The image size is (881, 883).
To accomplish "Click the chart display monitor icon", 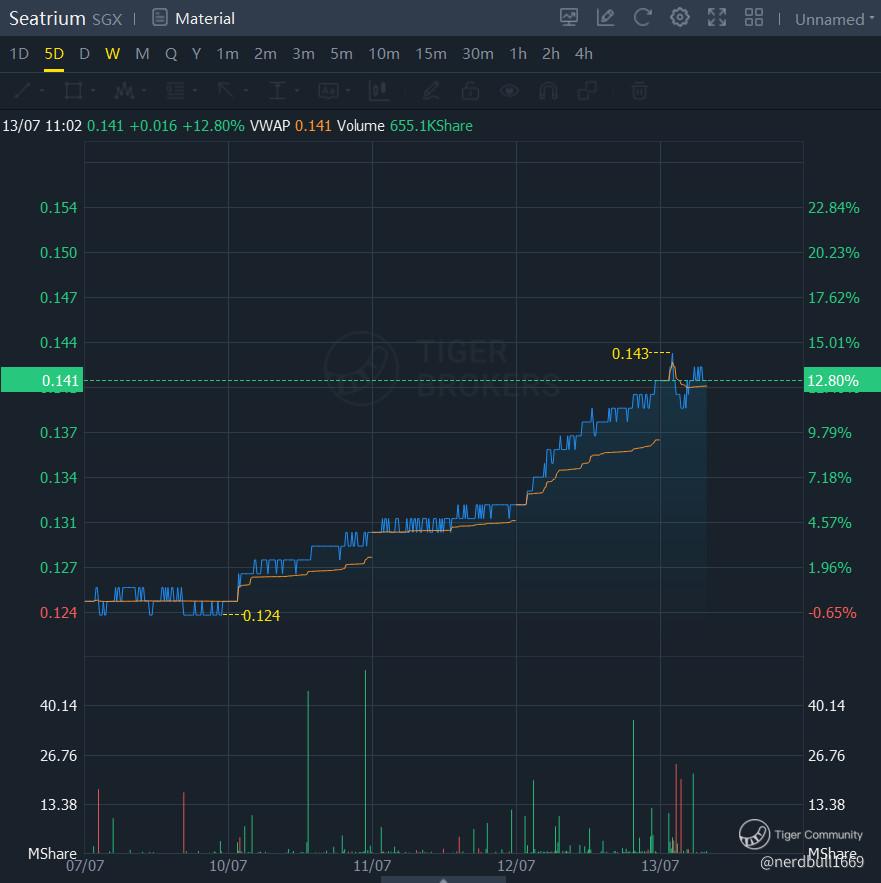I will (x=569, y=17).
